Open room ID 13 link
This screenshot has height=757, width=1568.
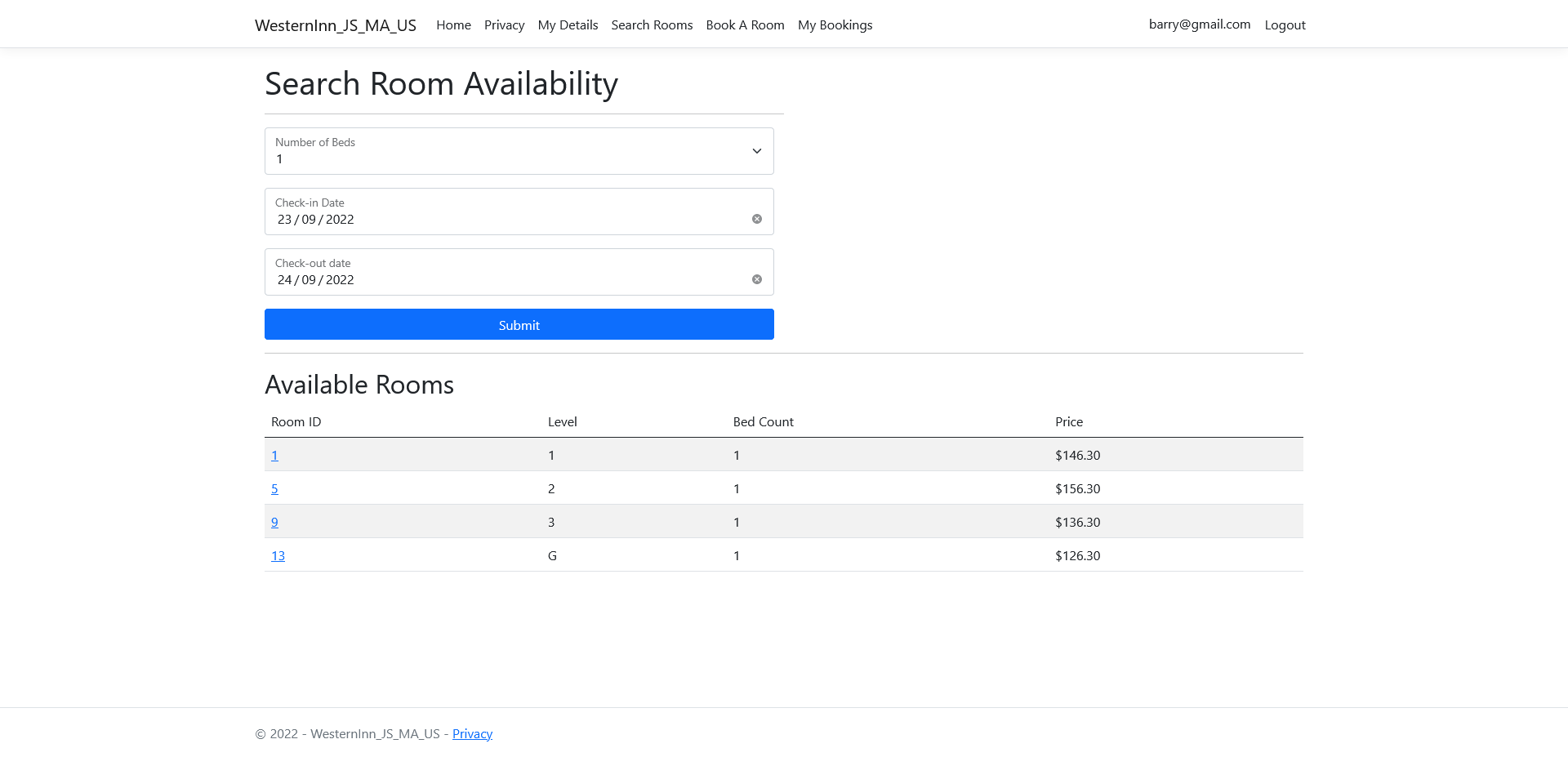(x=278, y=556)
